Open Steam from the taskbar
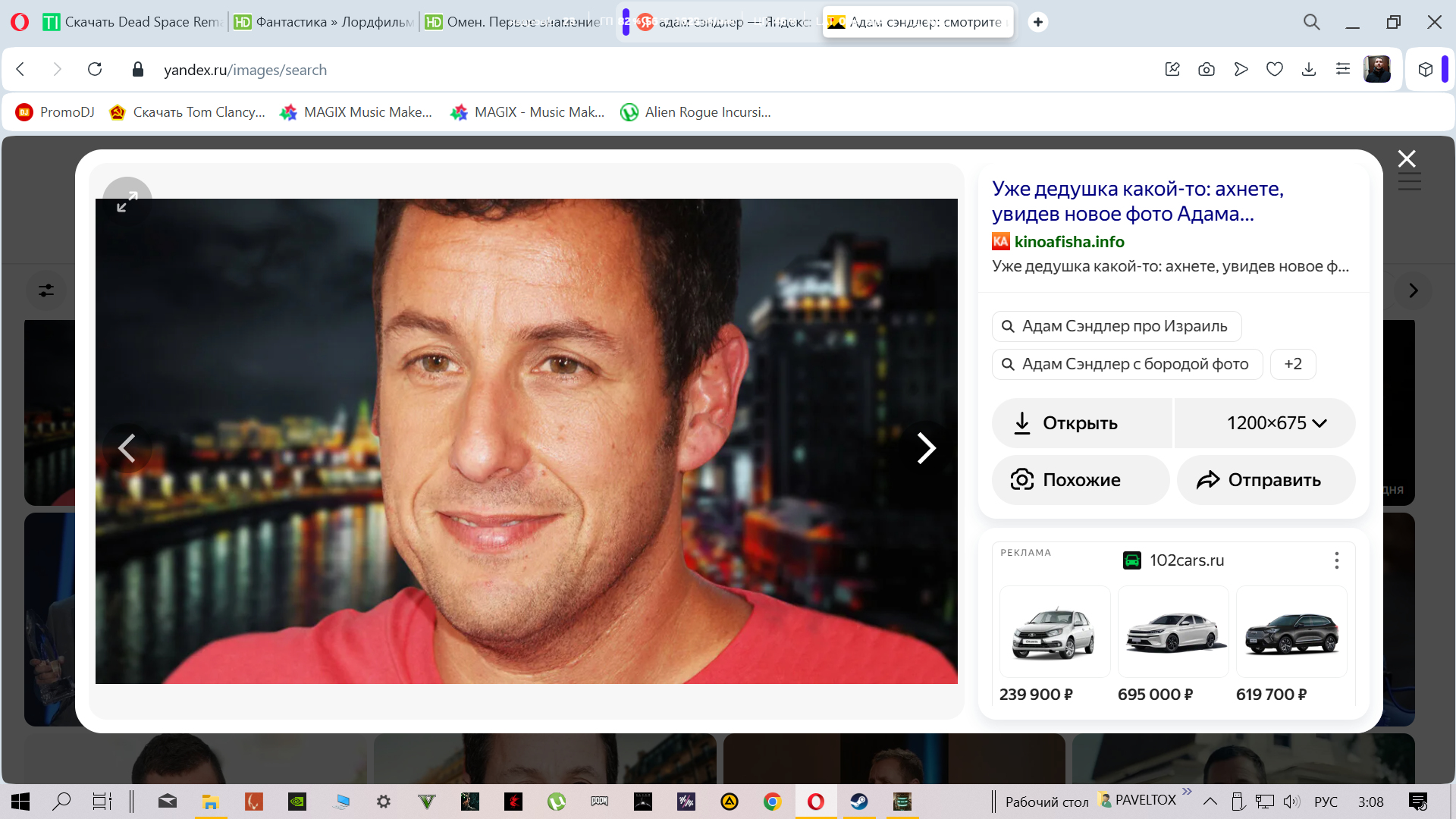Screen dimensions: 1456x819 [x=858, y=802]
